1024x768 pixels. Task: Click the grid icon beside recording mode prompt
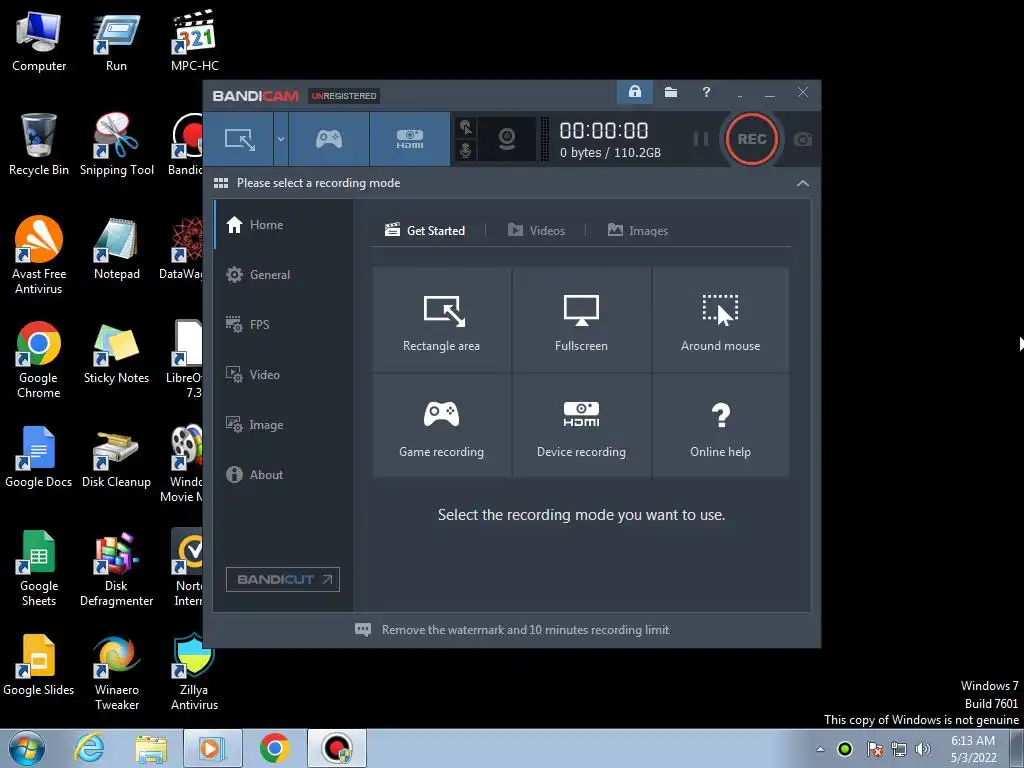pos(221,183)
